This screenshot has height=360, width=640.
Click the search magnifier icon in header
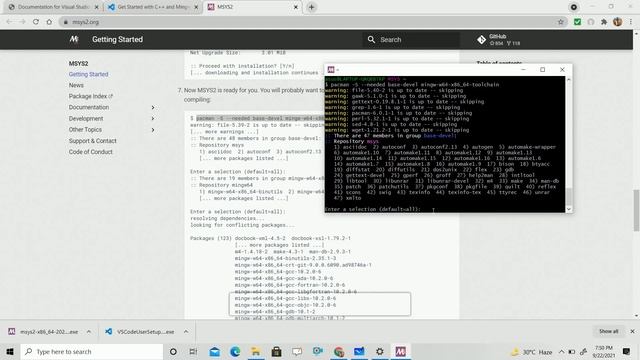click(x=371, y=40)
